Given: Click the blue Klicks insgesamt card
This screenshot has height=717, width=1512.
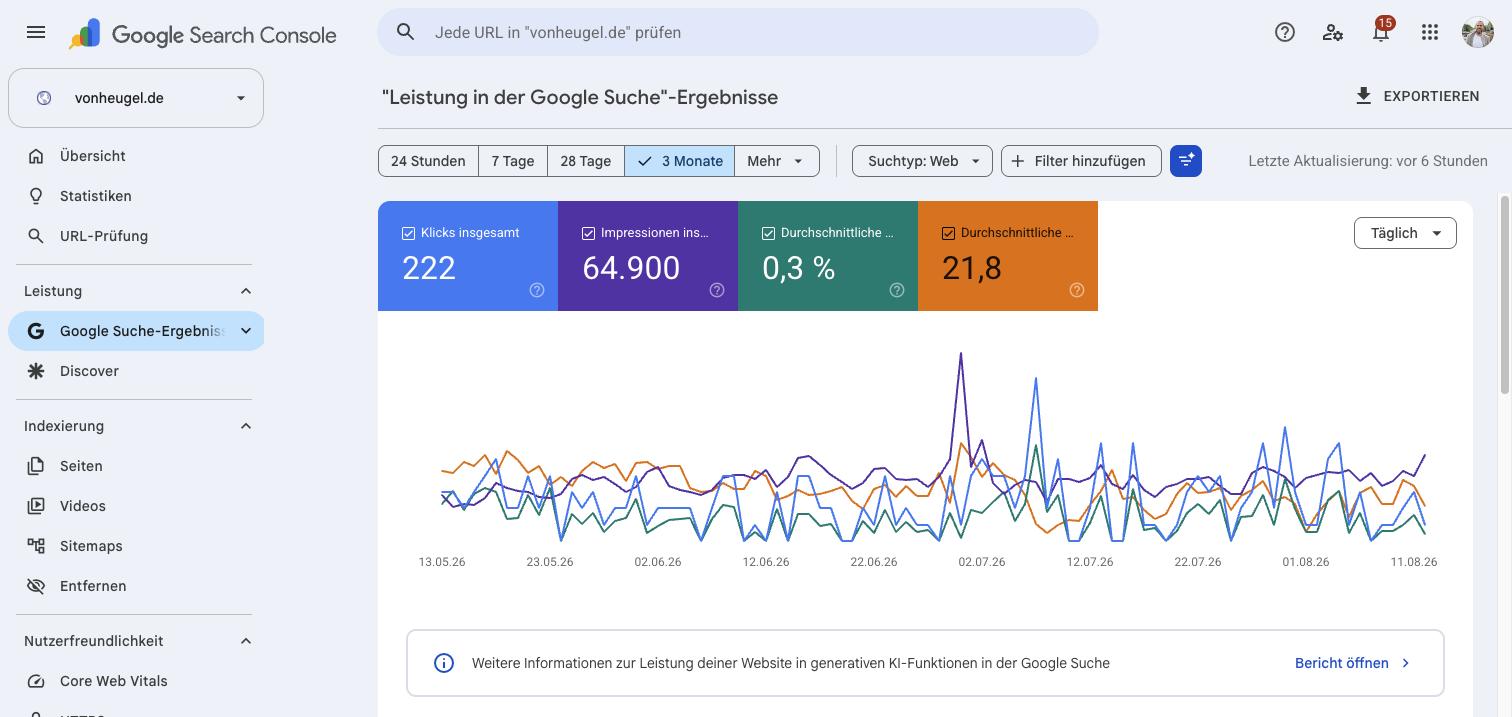Looking at the screenshot, I should [468, 256].
